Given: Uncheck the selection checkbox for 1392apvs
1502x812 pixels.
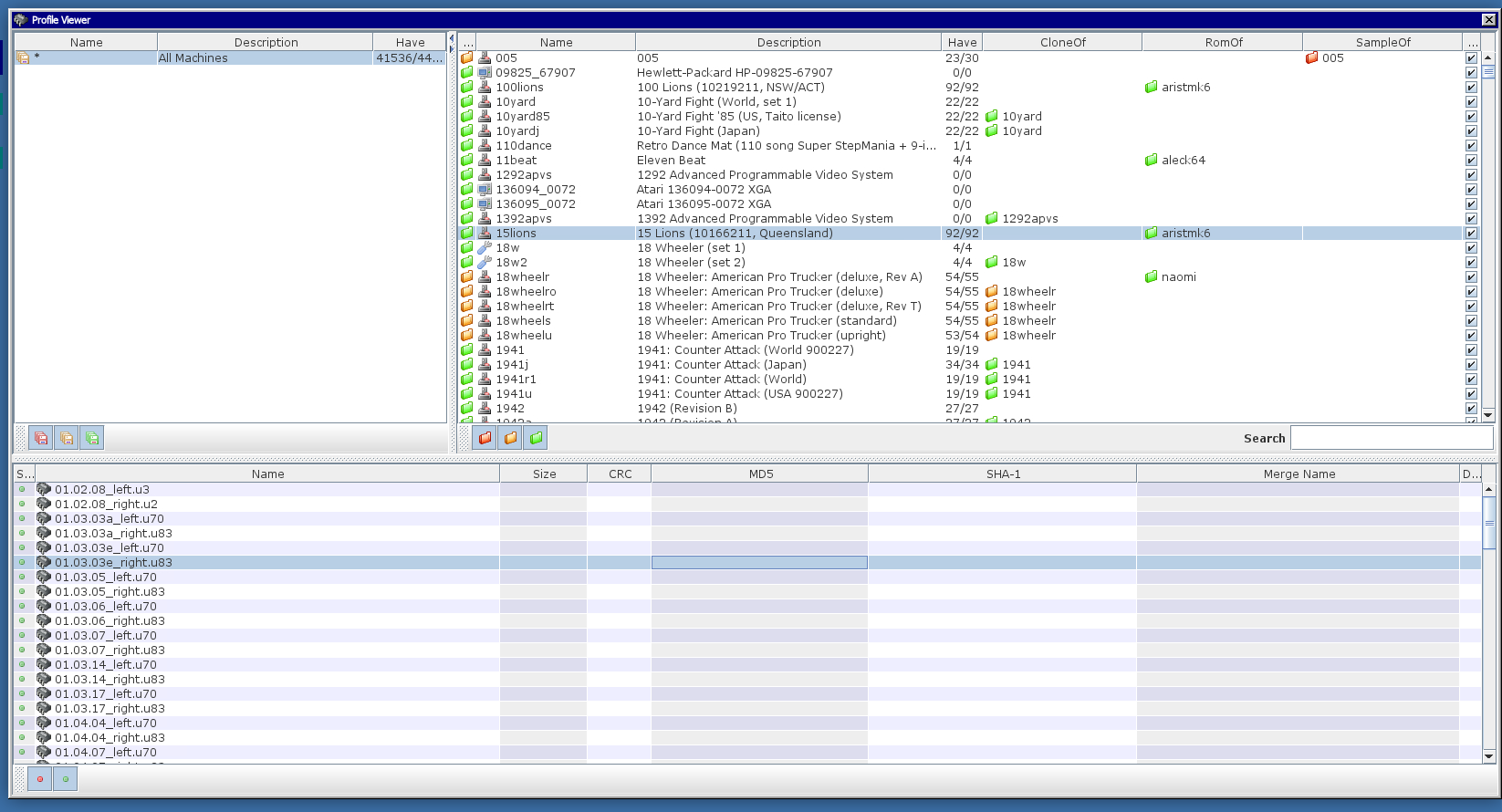Looking at the screenshot, I should (1471, 218).
